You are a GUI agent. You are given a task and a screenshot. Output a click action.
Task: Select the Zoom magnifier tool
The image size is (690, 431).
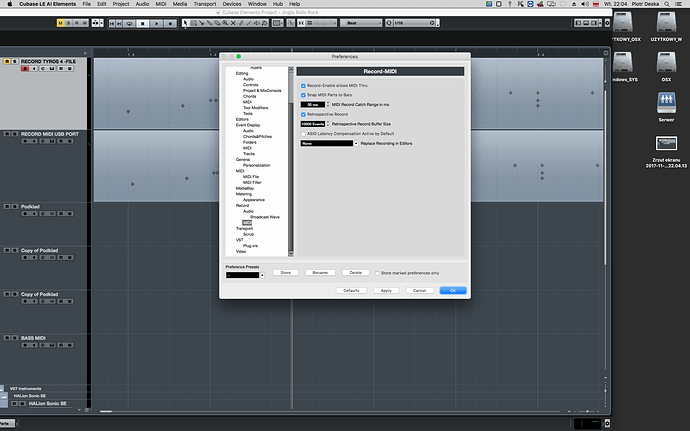coord(225,23)
